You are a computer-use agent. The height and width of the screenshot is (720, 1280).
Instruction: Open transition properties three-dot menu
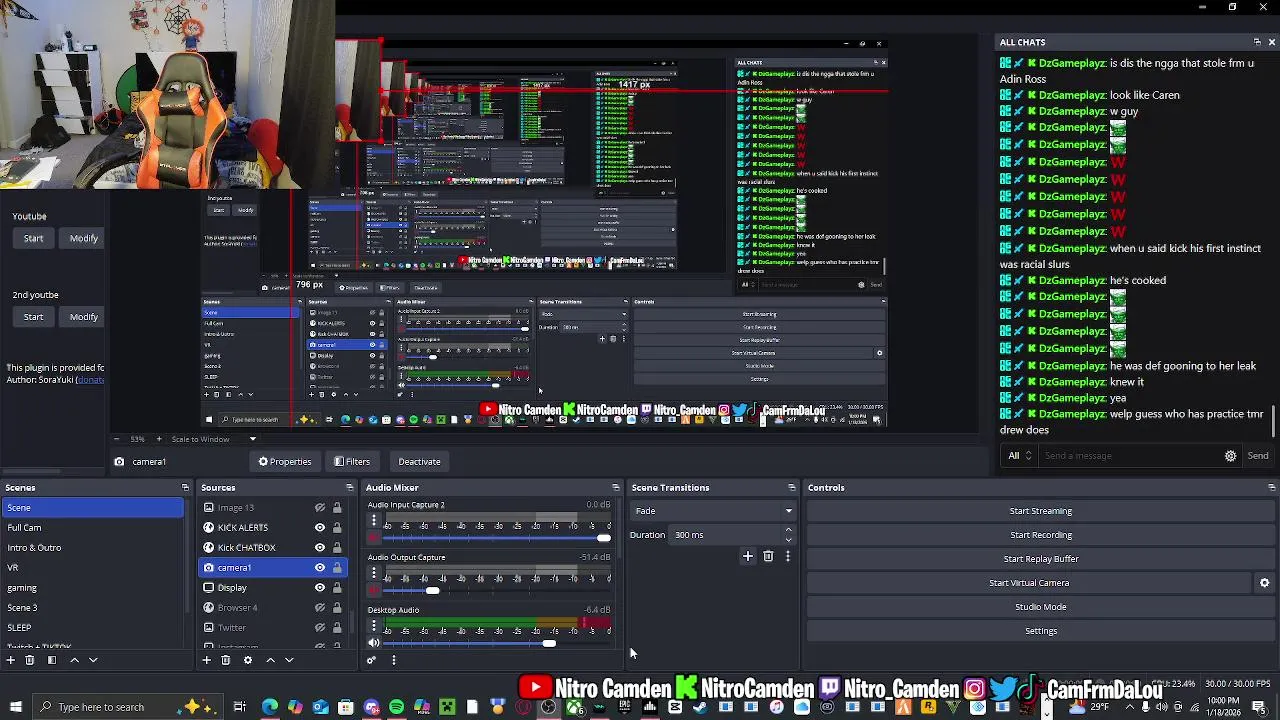(788, 556)
